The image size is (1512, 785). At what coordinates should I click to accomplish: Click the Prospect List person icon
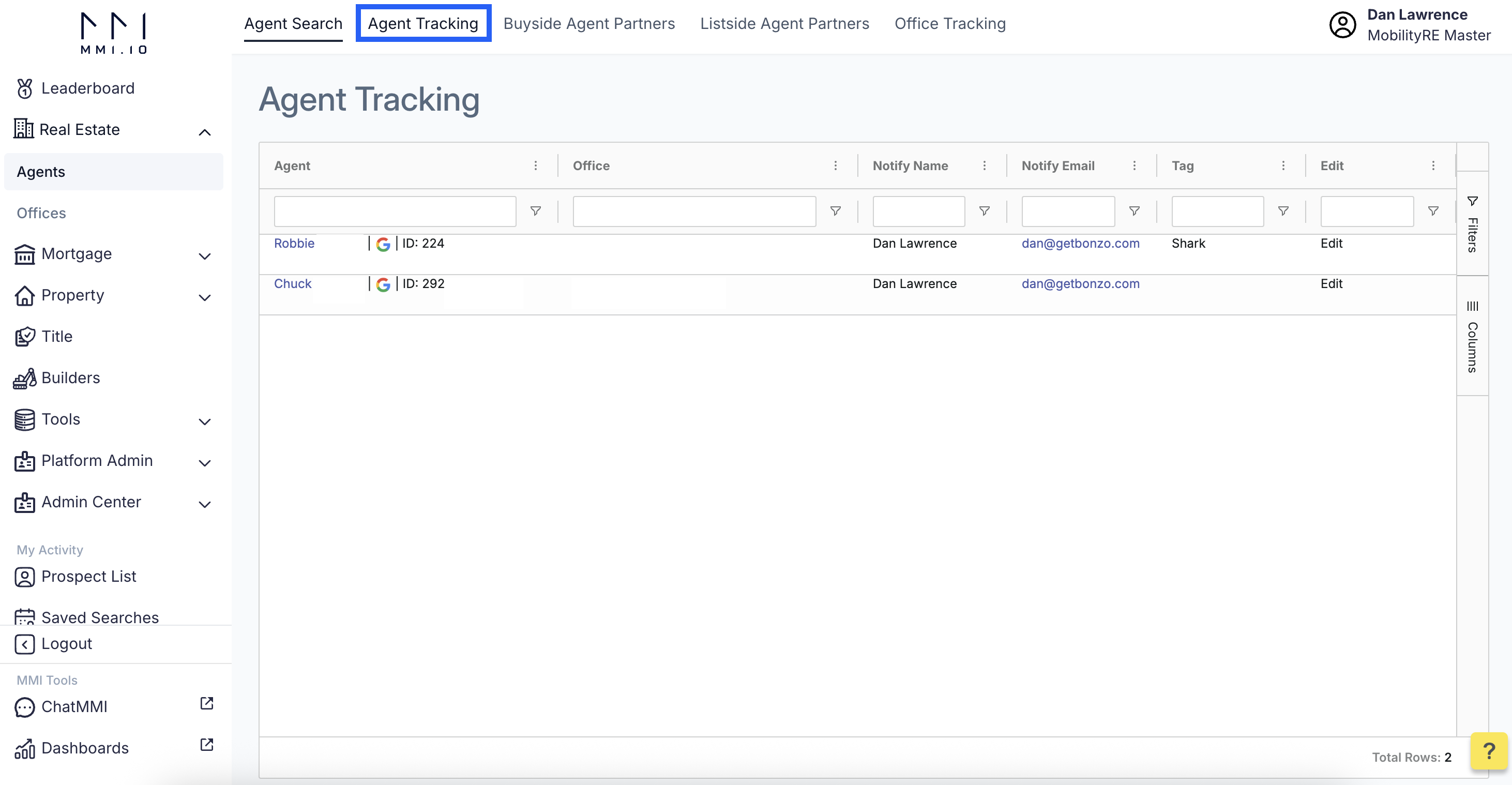(x=25, y=577)
